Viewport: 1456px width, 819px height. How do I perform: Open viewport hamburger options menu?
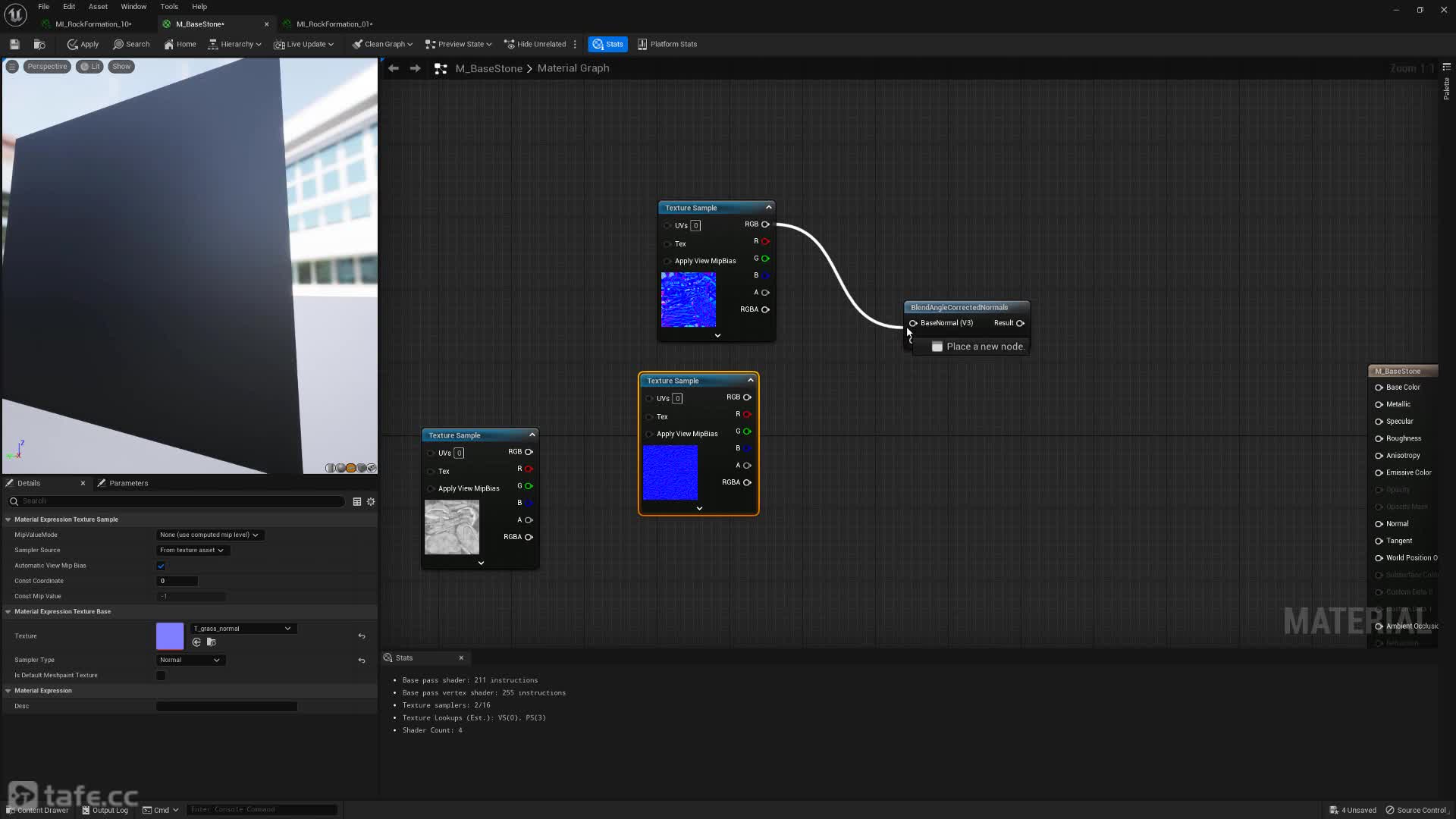12,67
